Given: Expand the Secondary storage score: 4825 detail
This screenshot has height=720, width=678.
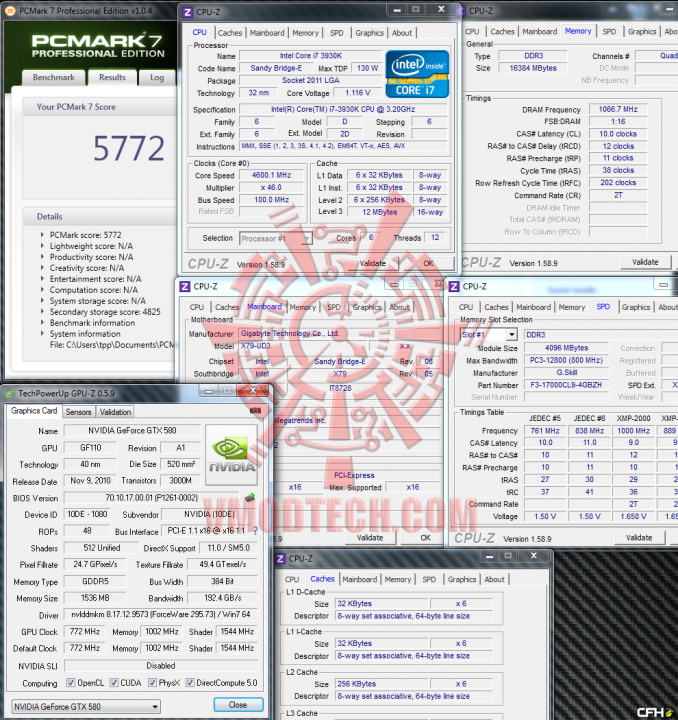Looking at the screenshot, I should click(43, 312).
